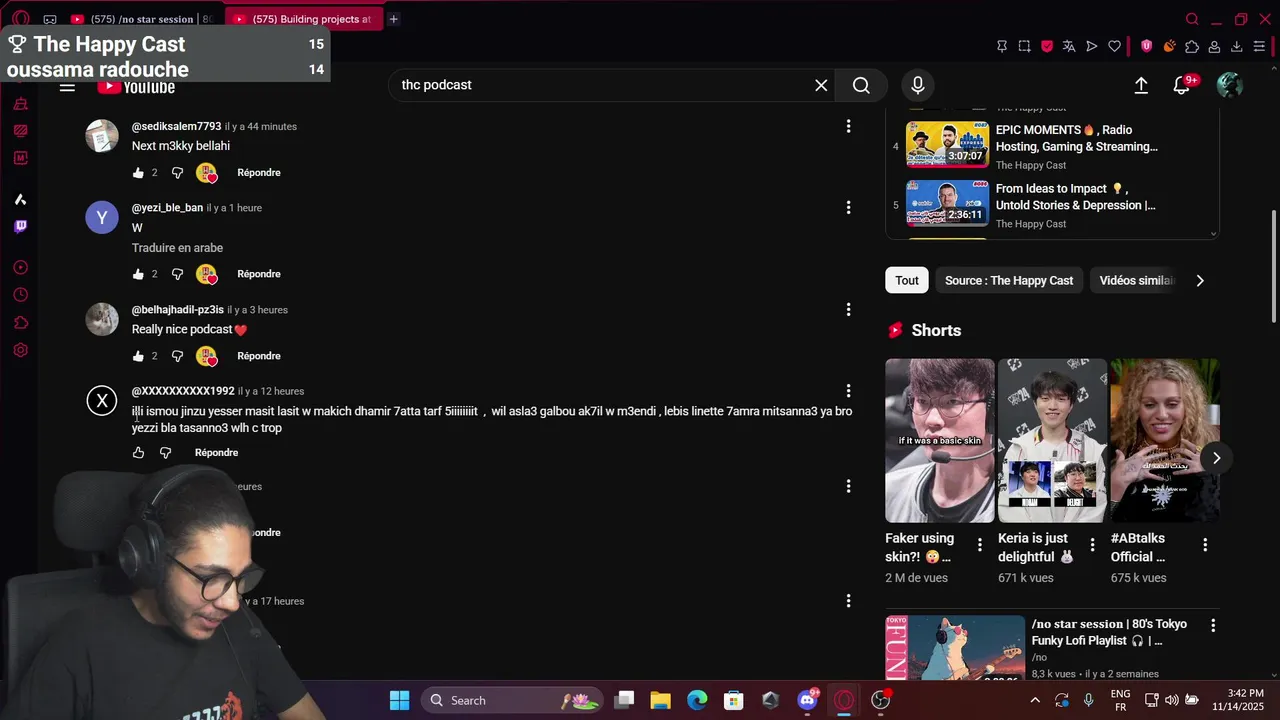
Task: Click the translate page icon in the address bar
Action: coord(1069,47)
